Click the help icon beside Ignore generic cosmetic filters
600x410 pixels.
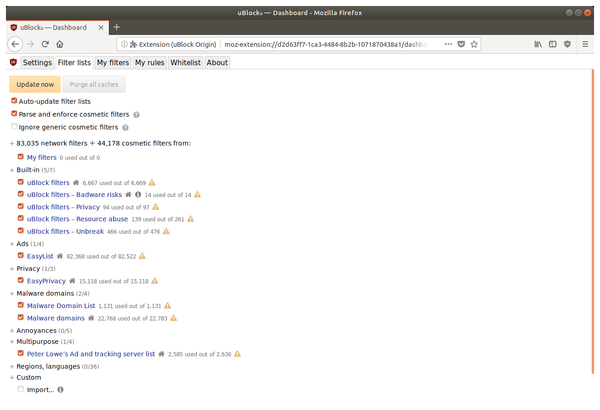(126, 127)
